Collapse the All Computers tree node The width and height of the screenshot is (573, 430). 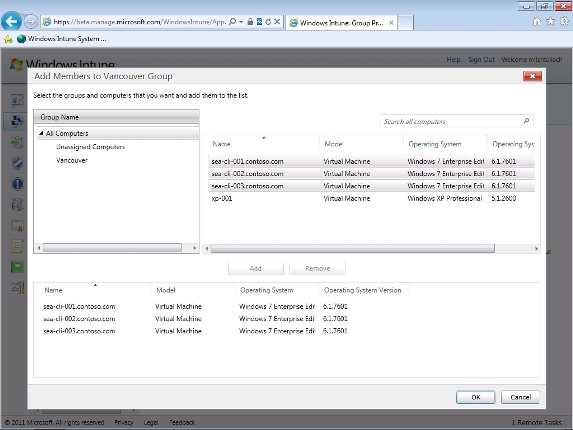[x=41, y=133]
